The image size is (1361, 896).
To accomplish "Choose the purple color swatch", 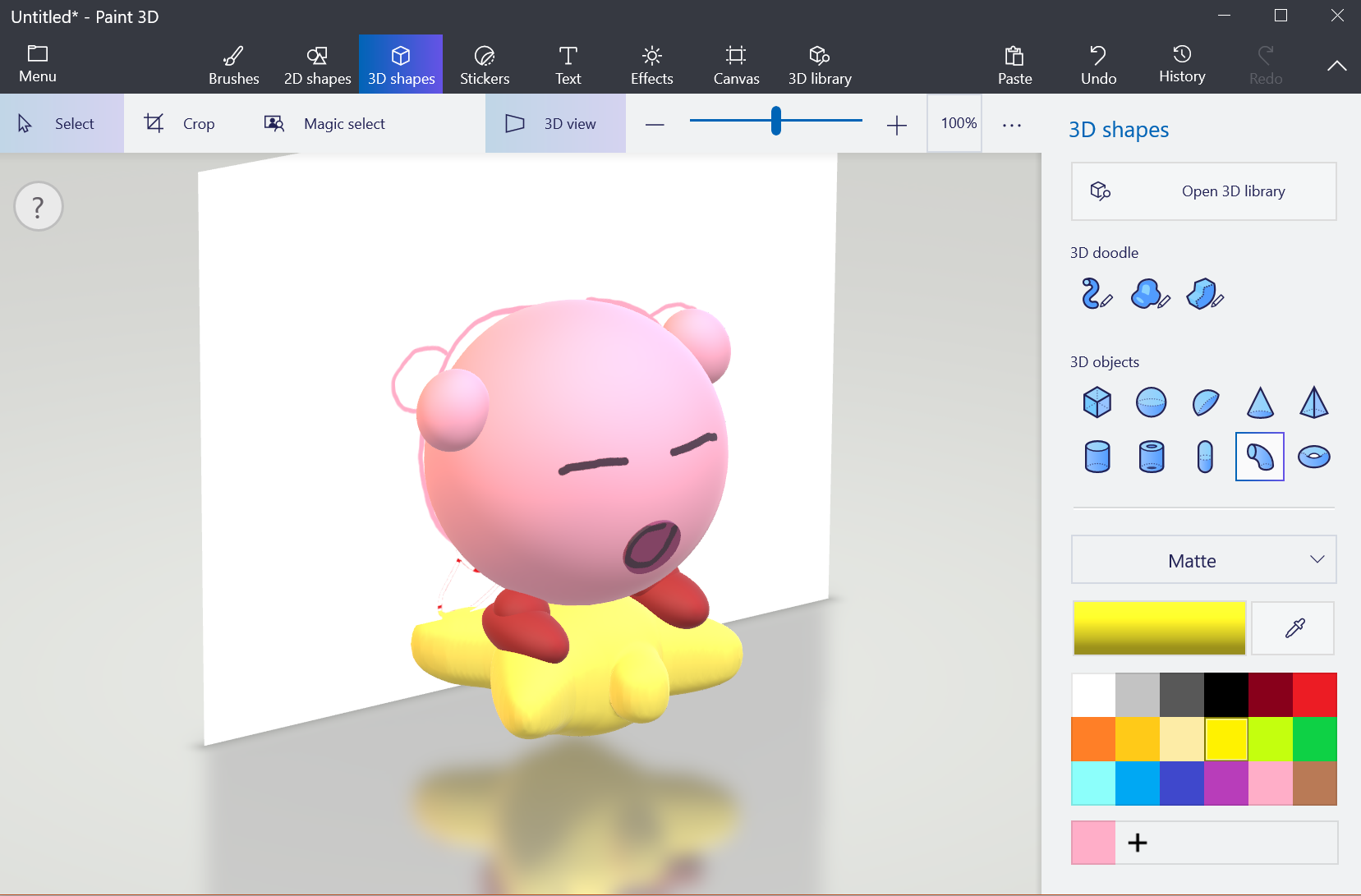I will click(x=1227, y=783).
